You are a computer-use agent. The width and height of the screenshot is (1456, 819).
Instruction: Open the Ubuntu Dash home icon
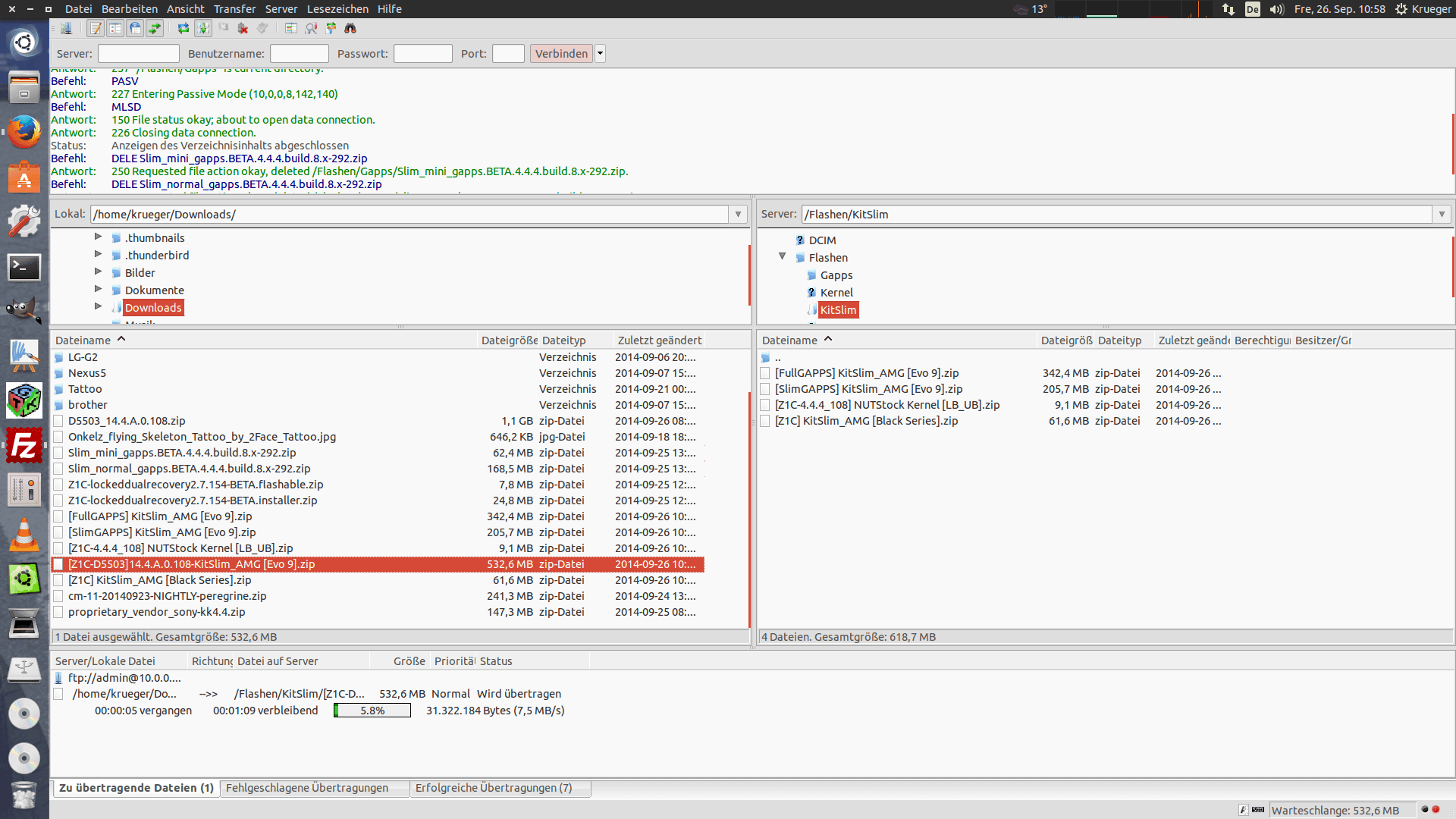24,42
